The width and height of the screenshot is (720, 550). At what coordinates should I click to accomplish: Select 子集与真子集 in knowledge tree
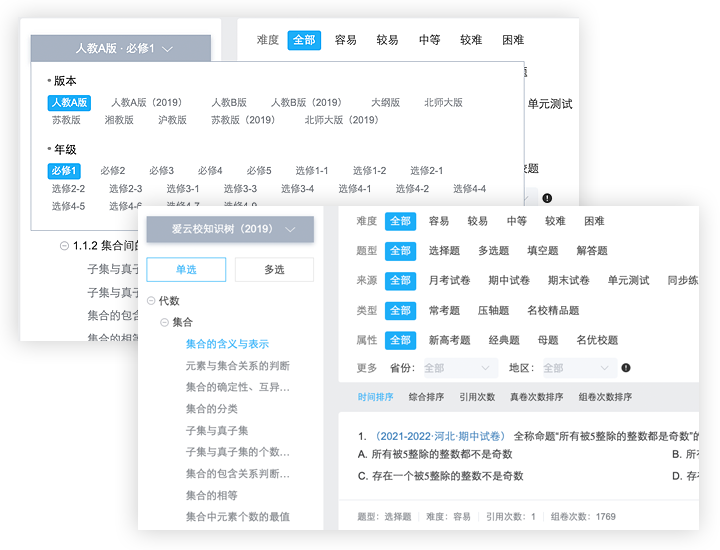[x=217, y=431]
